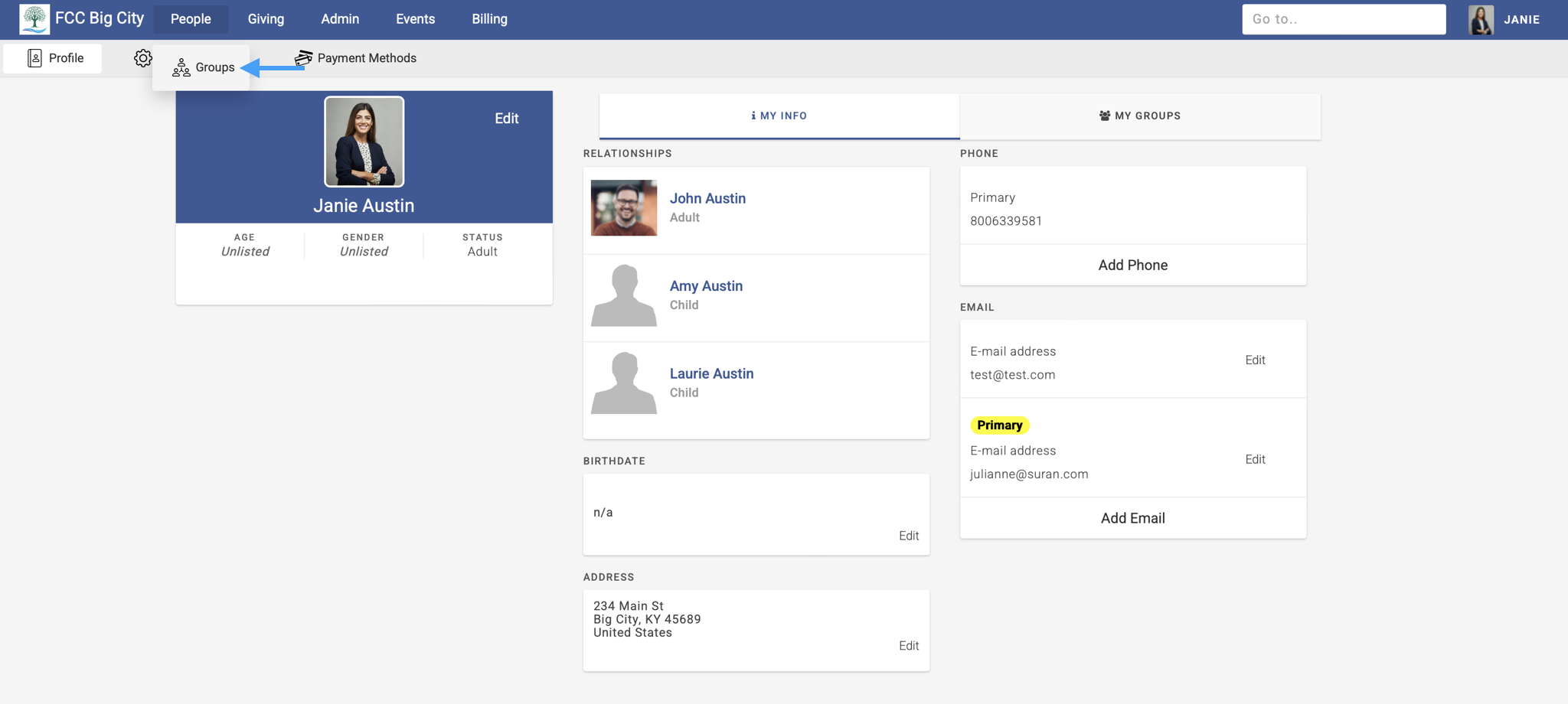Click Amy Austin's placeholder thumbnail

(x=623, y=297)
